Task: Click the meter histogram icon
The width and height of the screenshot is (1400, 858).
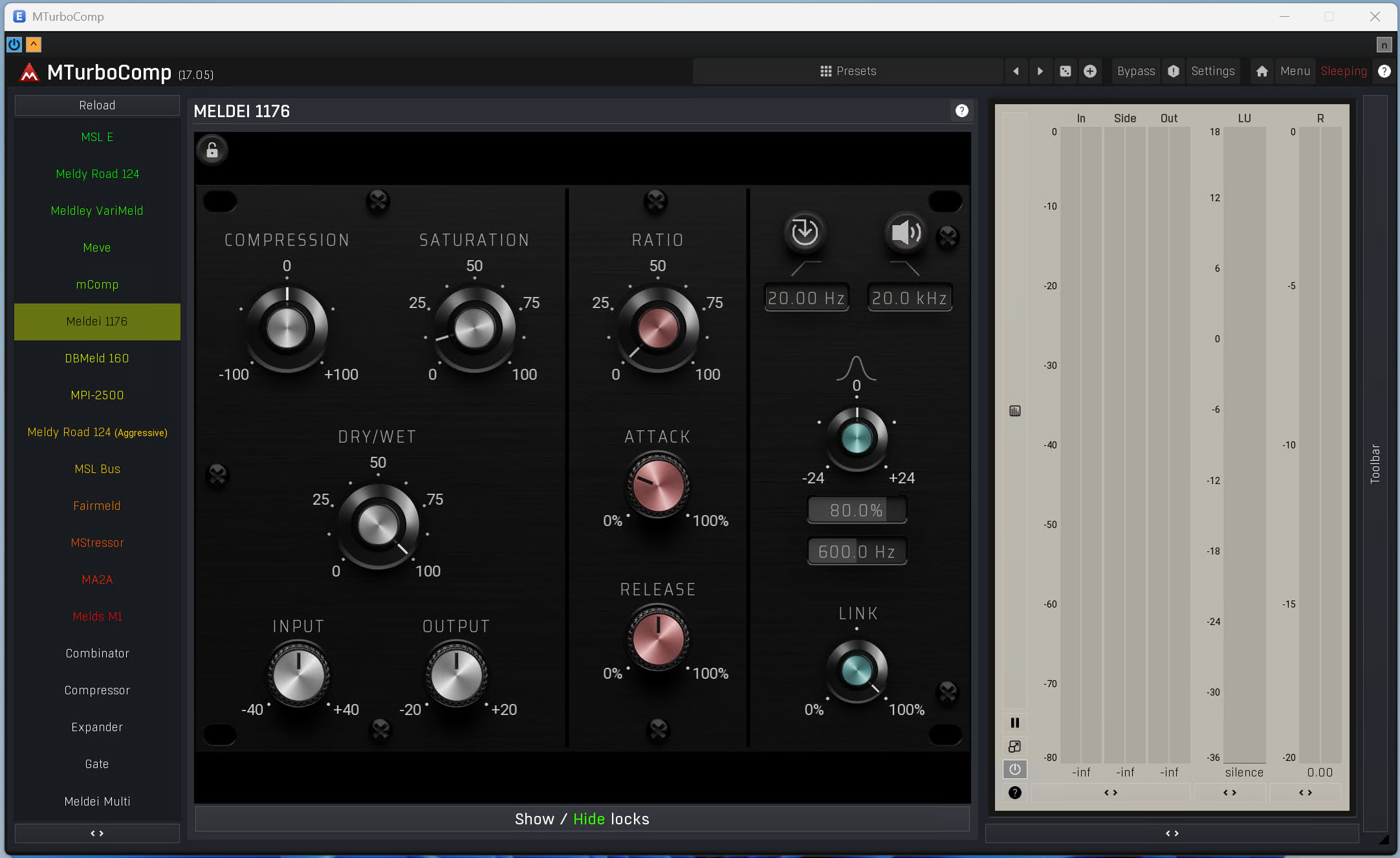Action: tap(1015, 411)
